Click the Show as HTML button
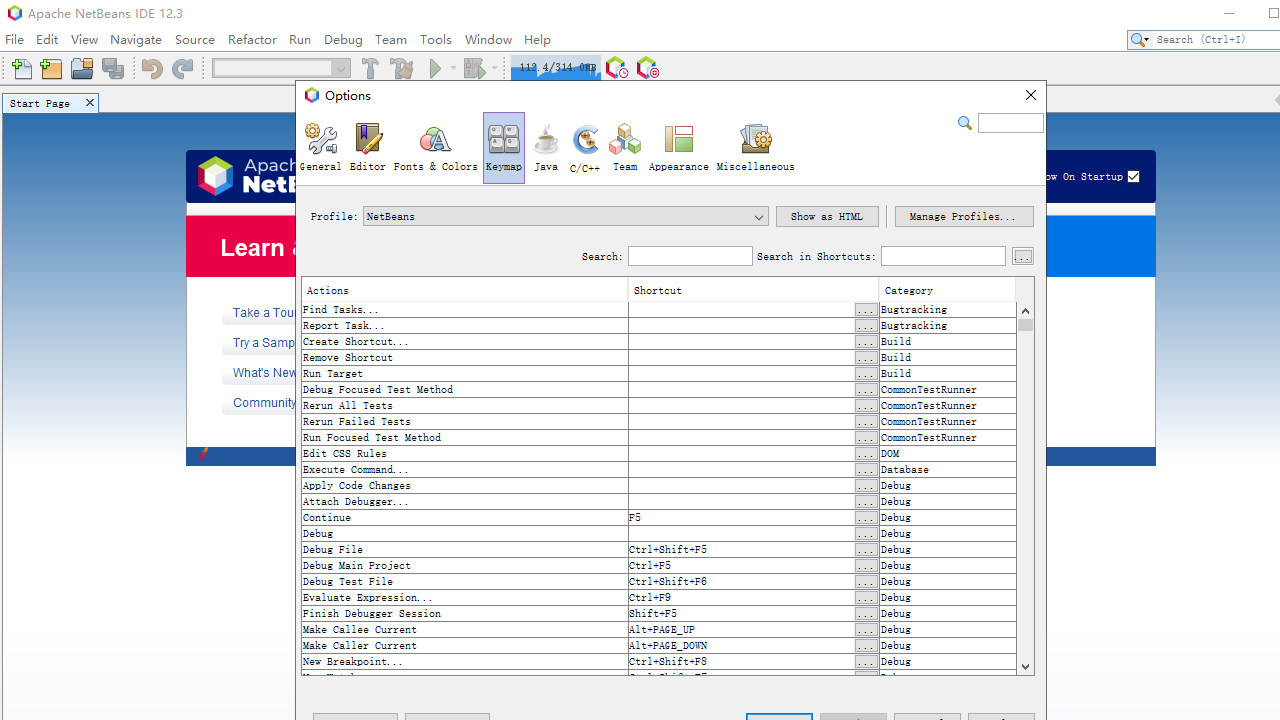 pyautogui.click(x=826, y=217)
